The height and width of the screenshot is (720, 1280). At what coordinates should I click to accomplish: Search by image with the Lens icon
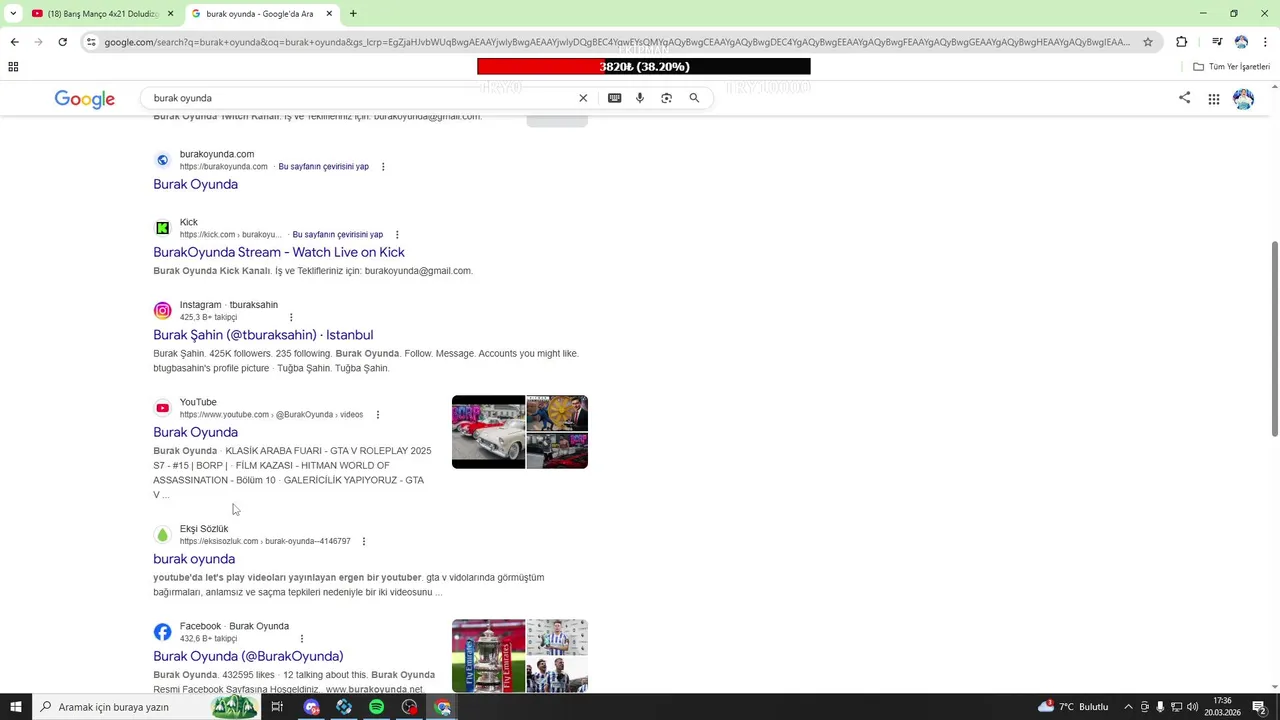pyautogui.click(x=667, y=98)
